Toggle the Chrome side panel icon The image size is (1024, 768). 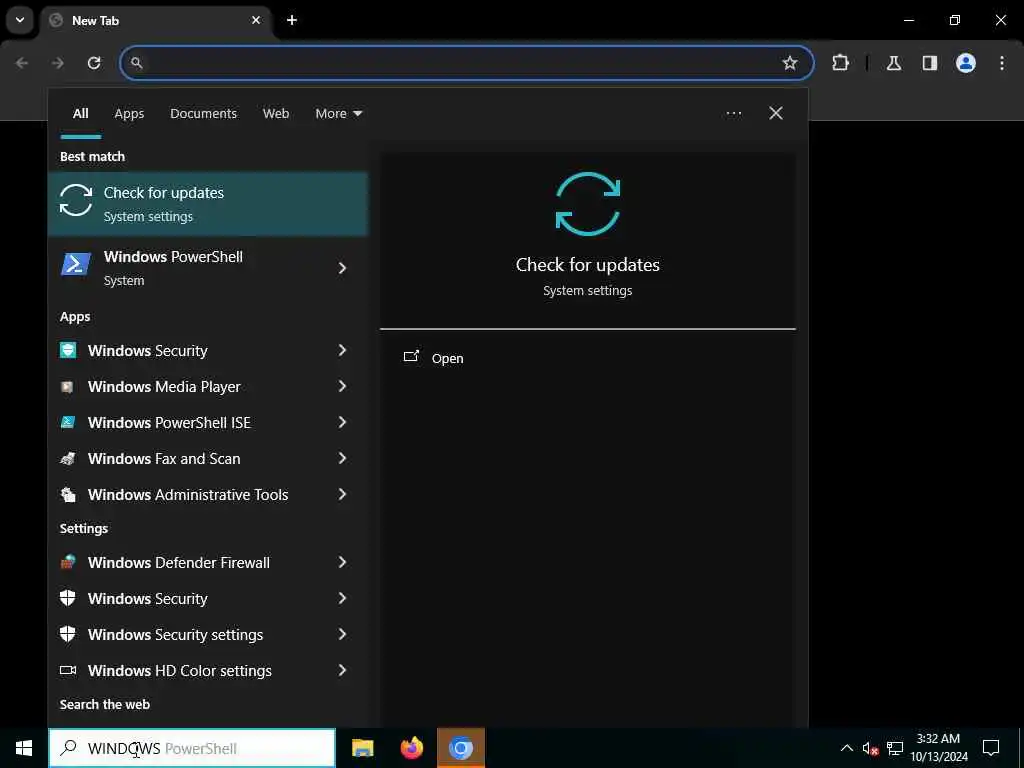click(x=929, y=63)
